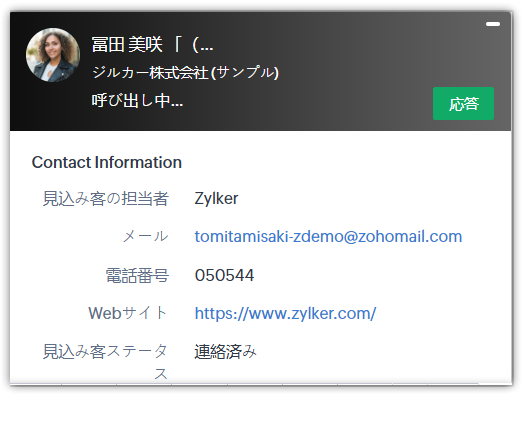Open the tomitamisaki-zdemo@zohomail.com email link
This screenshot has height=427, width=524.
[x=328, y=237]
